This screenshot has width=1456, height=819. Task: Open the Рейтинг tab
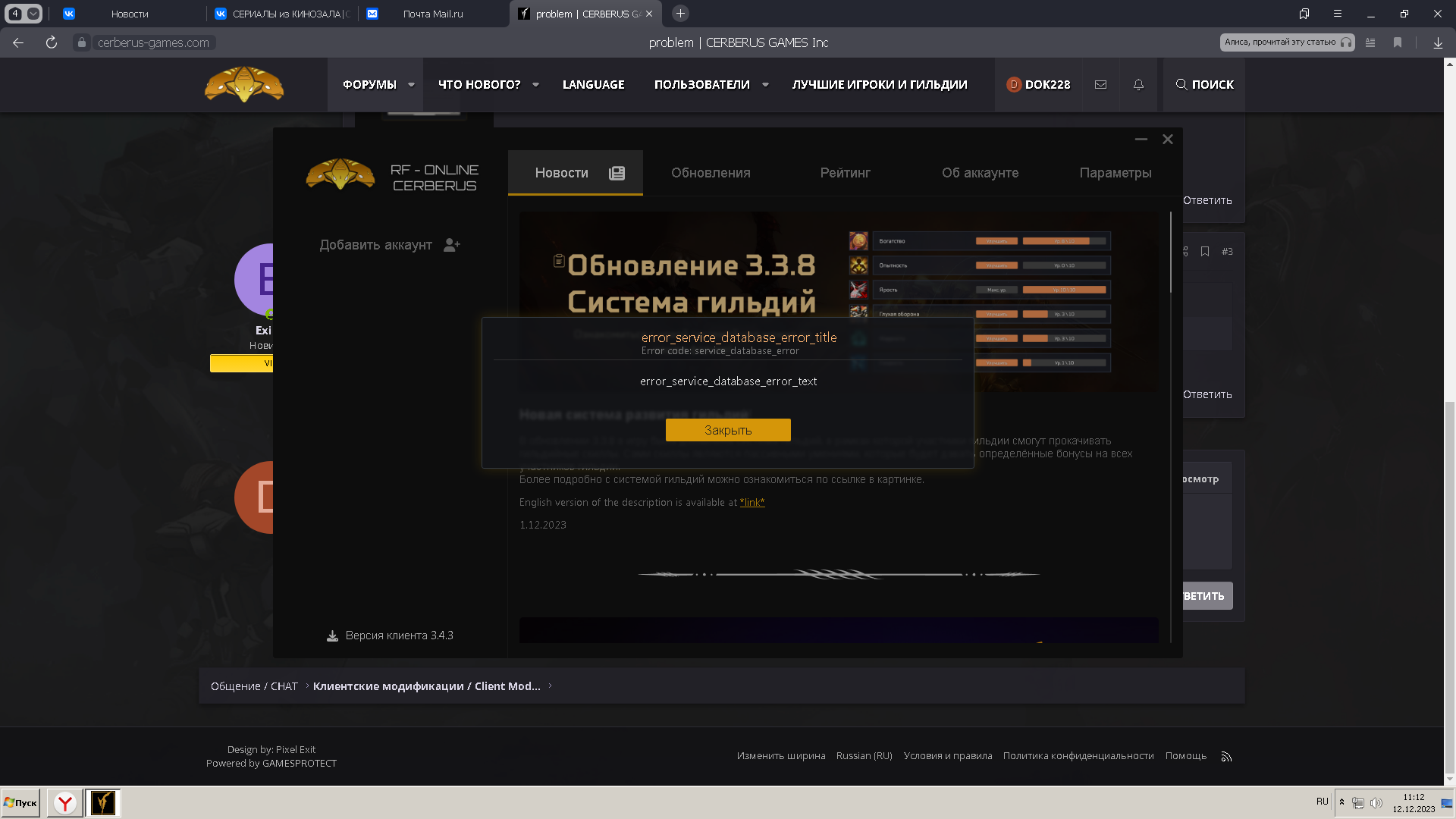tap(845, 173)
